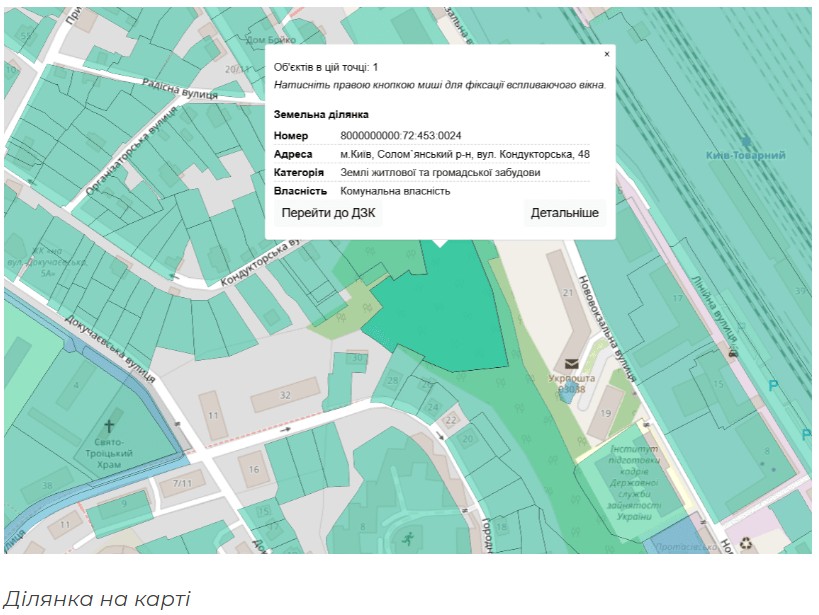The height and width of the screenshot is (615, 819).
Task: Click building 7/11 on the map
Action: pyautogui.click(x=182, y=484)
